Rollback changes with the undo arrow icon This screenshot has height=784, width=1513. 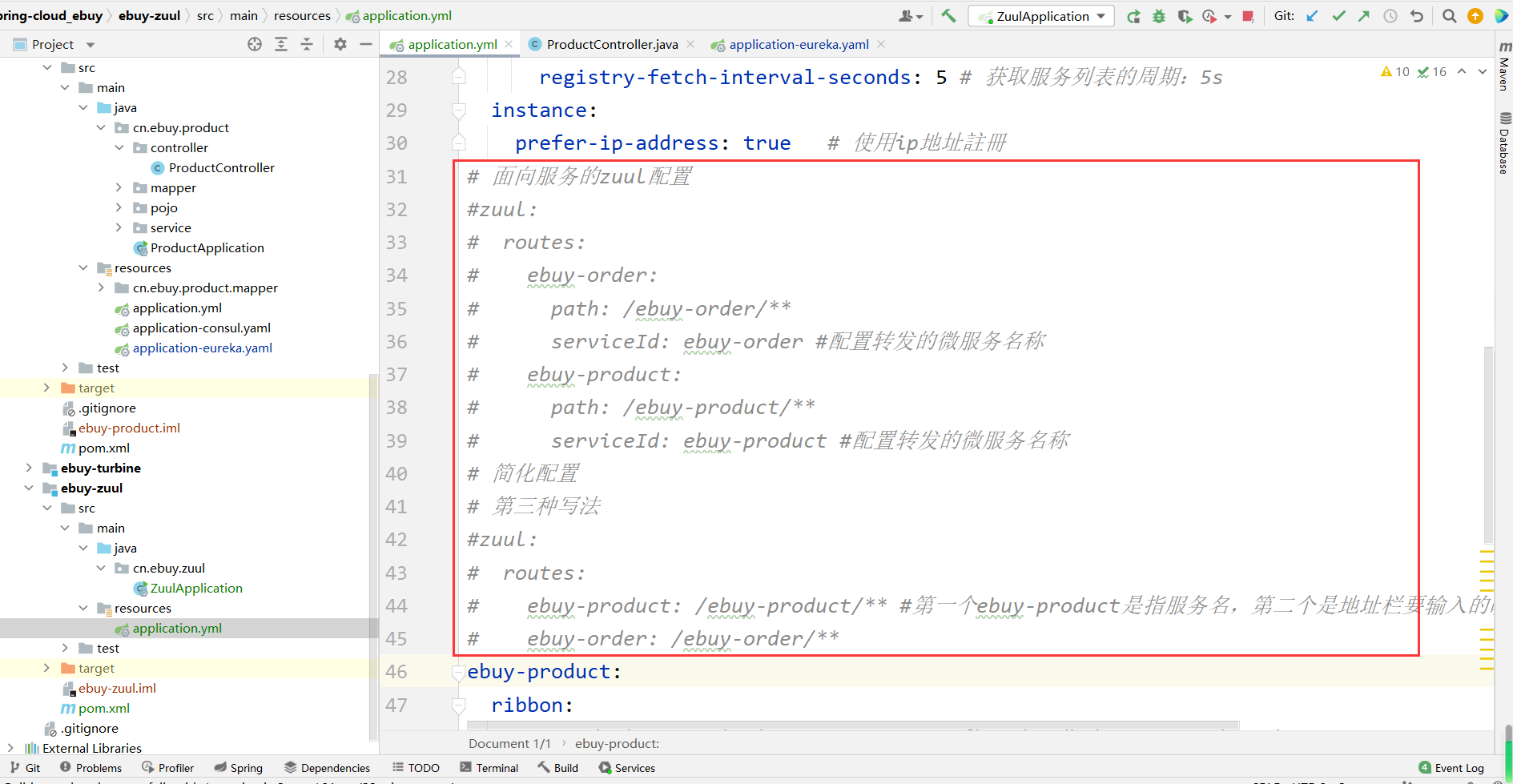point(1417,16)
